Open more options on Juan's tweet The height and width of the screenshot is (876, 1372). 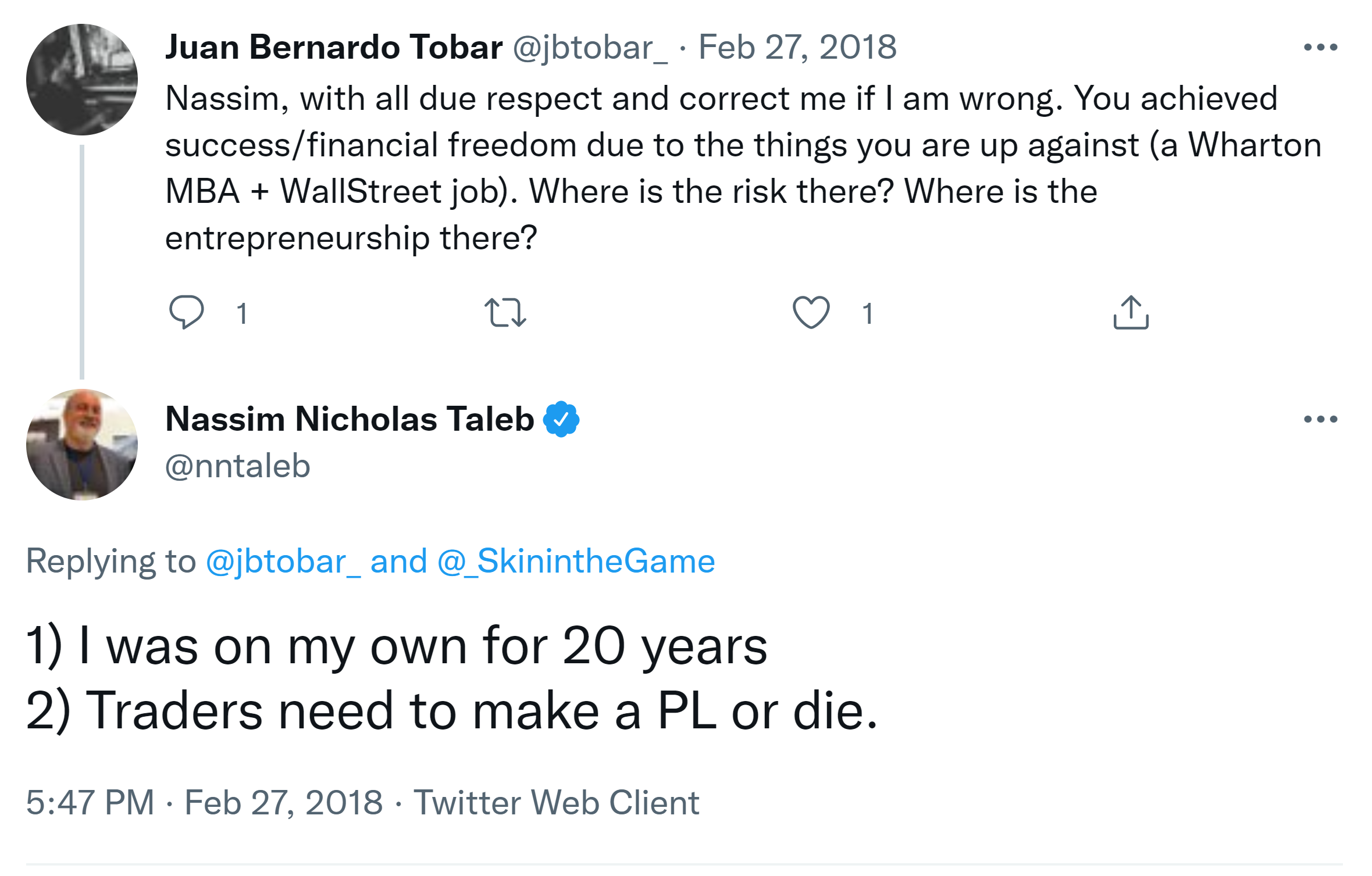point(1320,47)
